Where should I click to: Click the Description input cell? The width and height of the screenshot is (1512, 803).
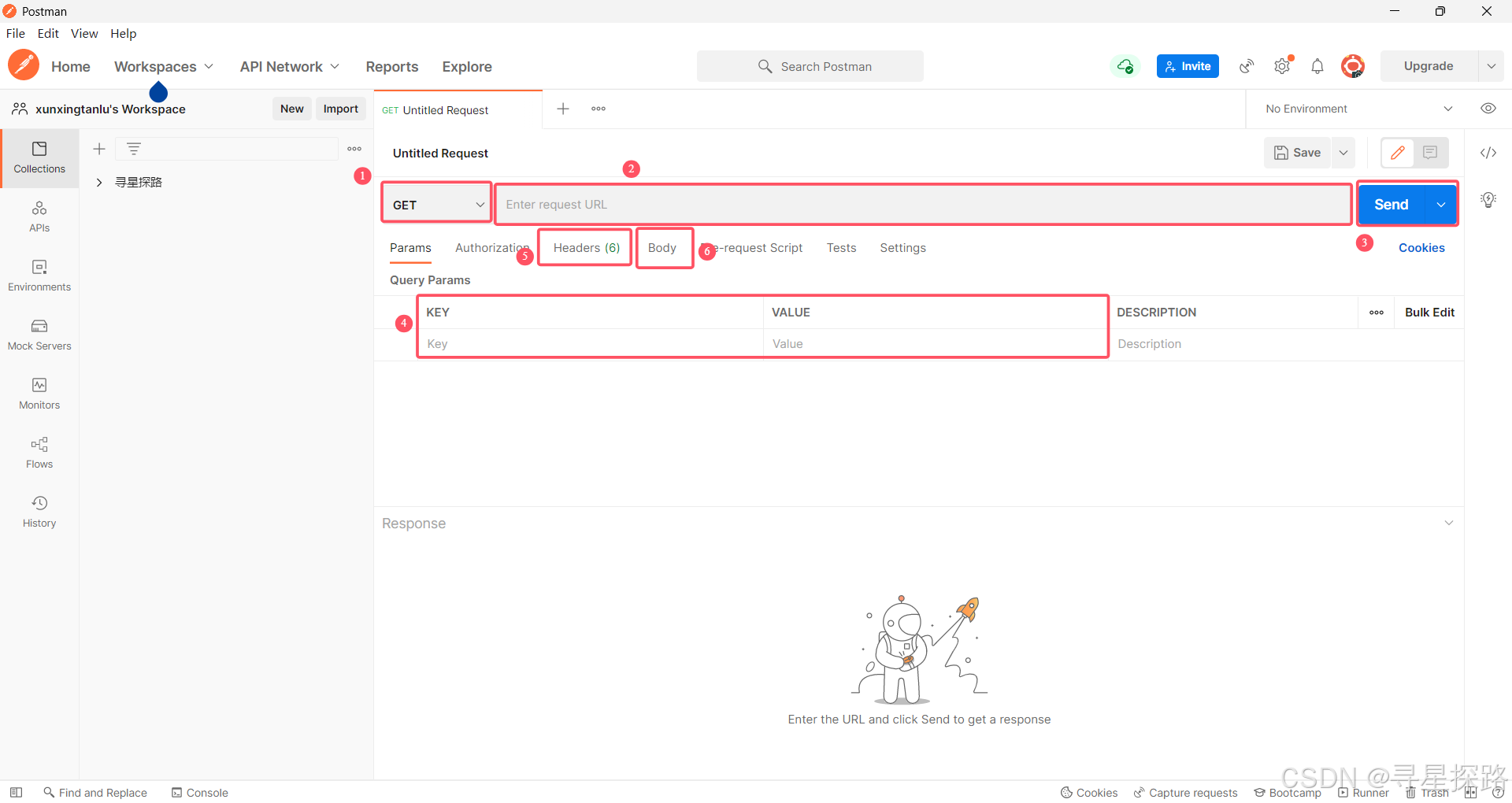[1288, 344]
